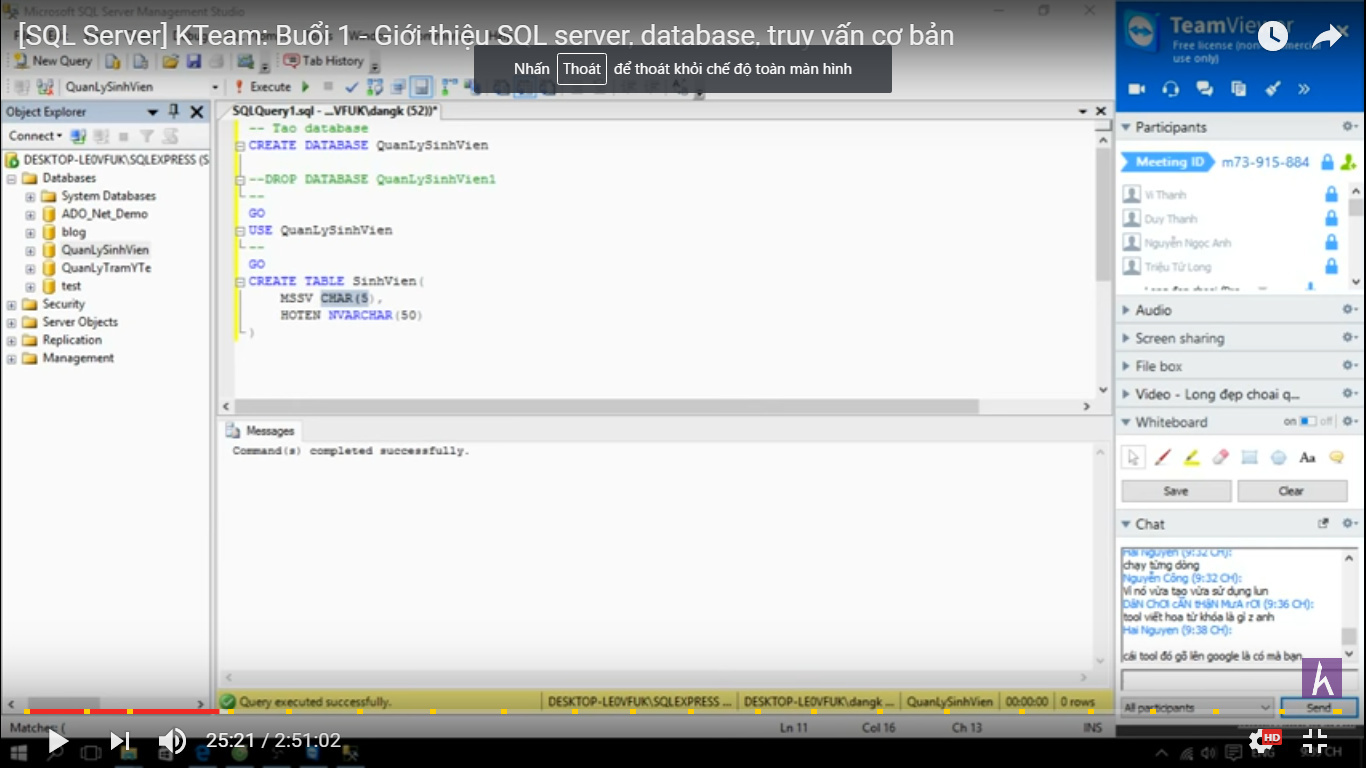
Task: Start video sharing with the camera icon
Action: (1136, 89)
